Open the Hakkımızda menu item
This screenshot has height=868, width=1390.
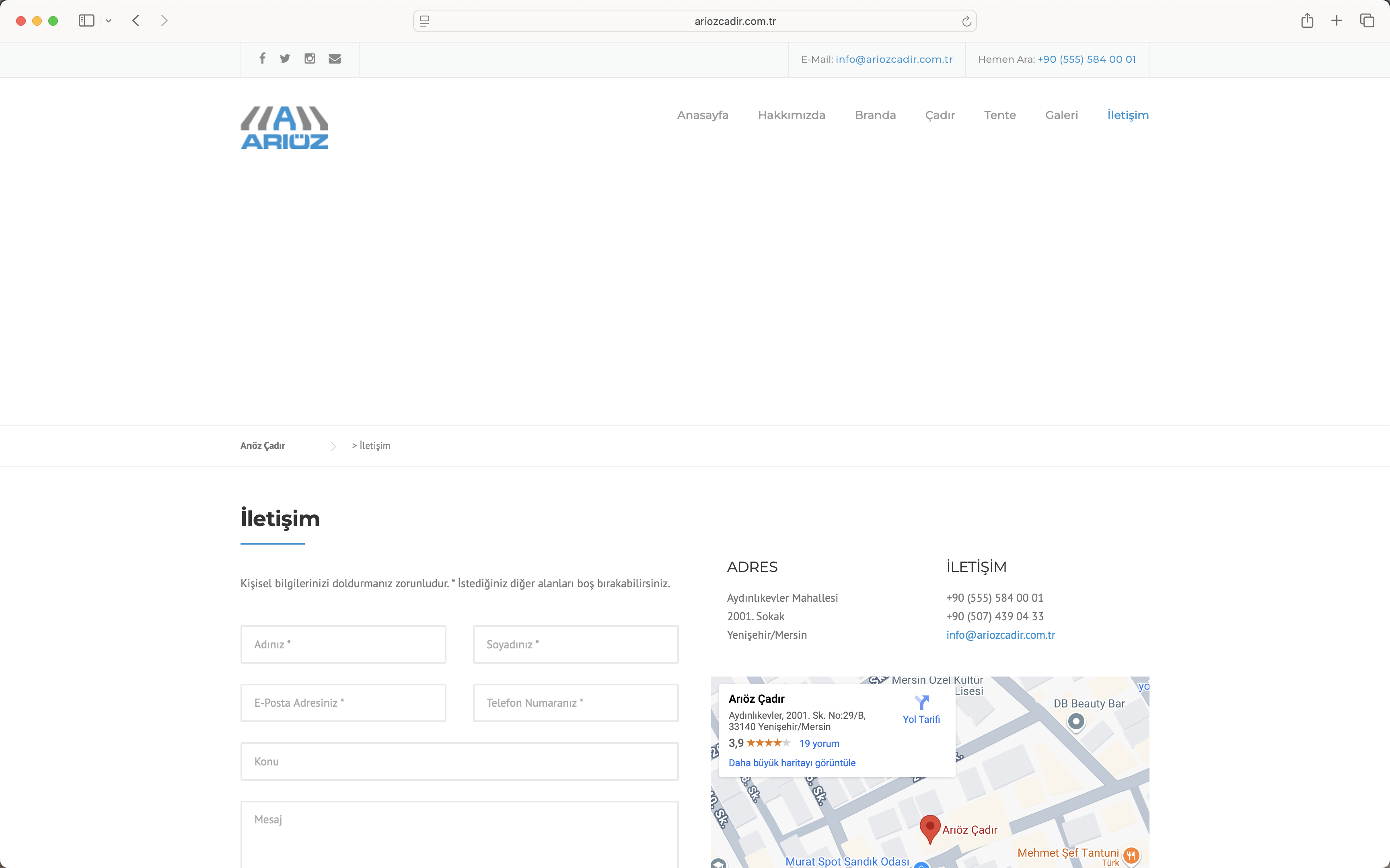(x=792, y=115)
